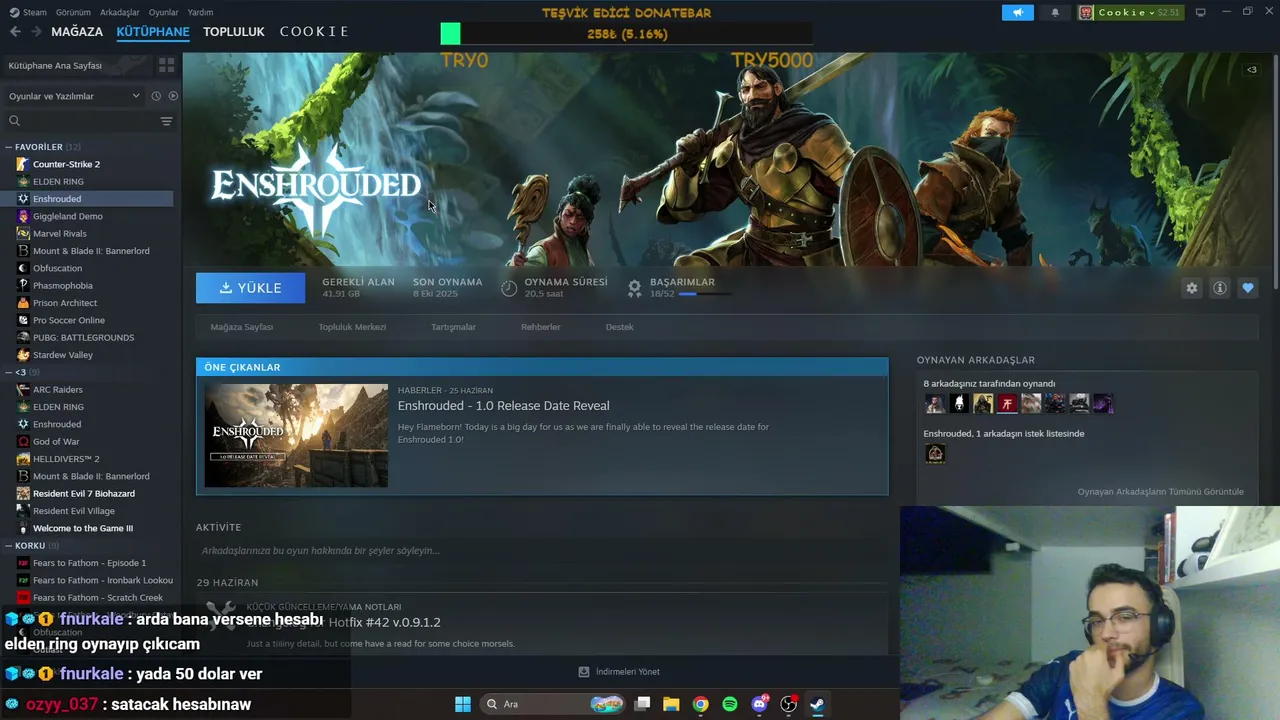Go back with the left arrow
The image size is (1280, 720).
tap(15, 32)
